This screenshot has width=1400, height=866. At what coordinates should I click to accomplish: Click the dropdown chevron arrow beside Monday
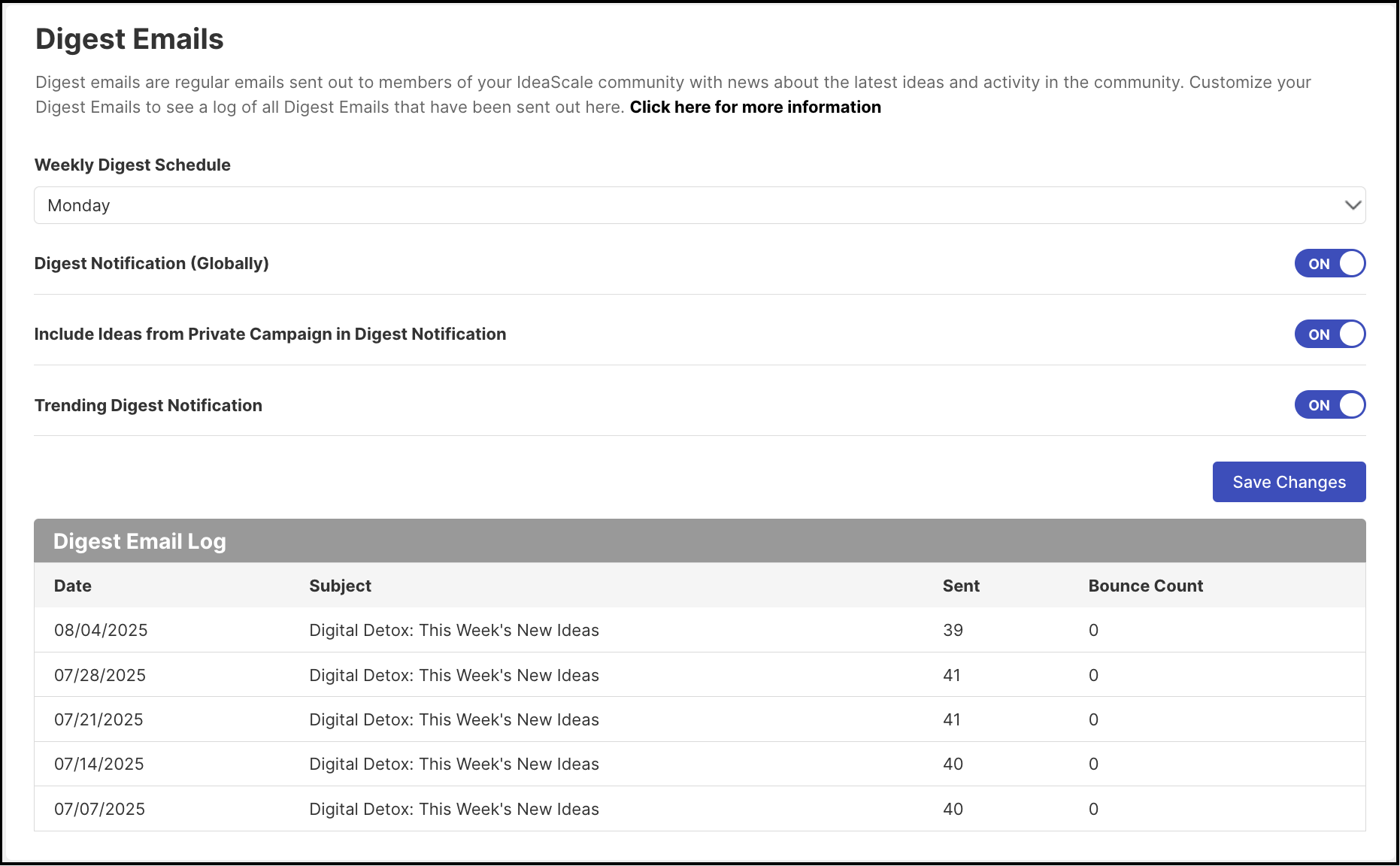click(x=1353, y=205)
